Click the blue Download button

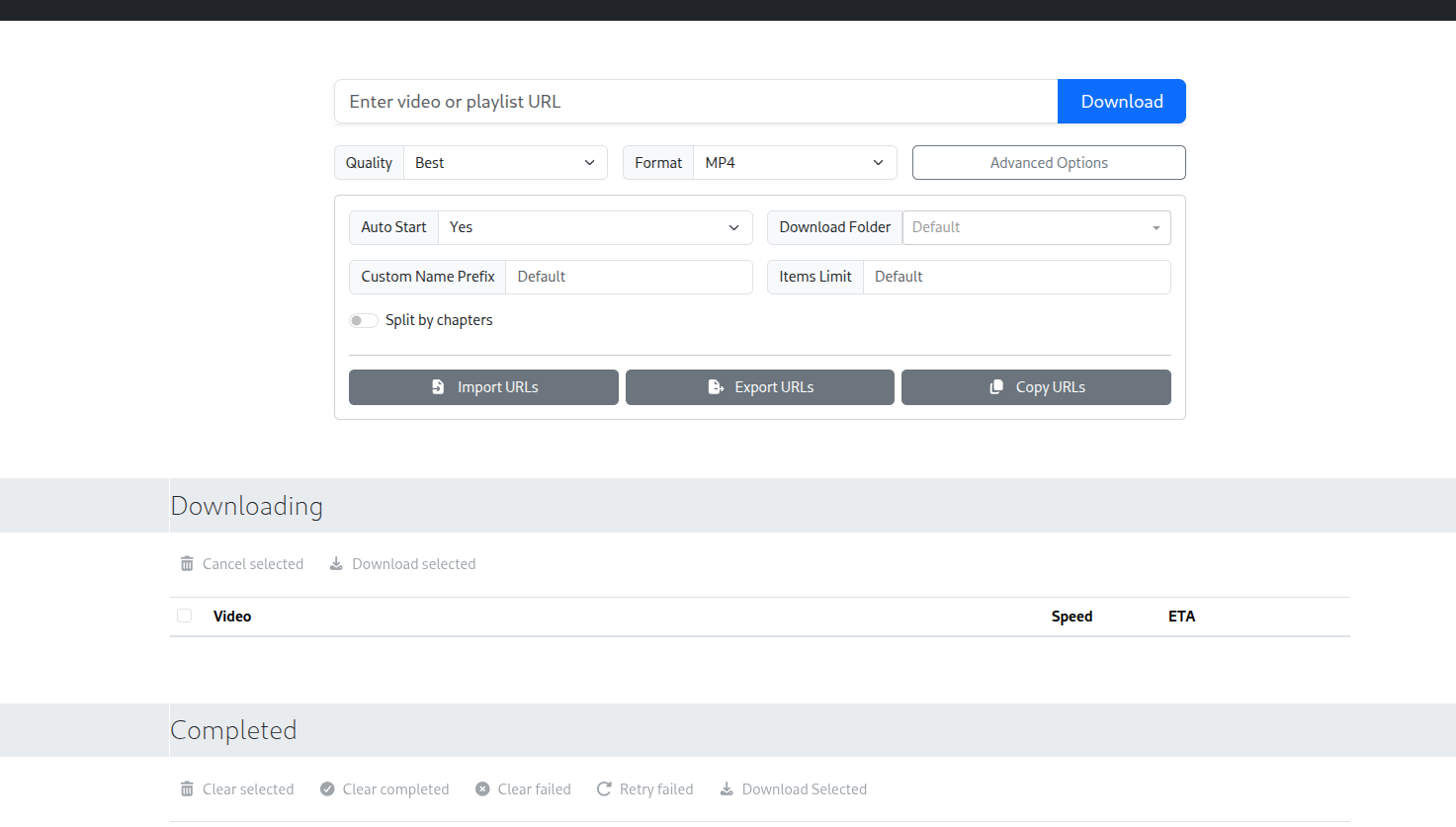coord(1121,101)
